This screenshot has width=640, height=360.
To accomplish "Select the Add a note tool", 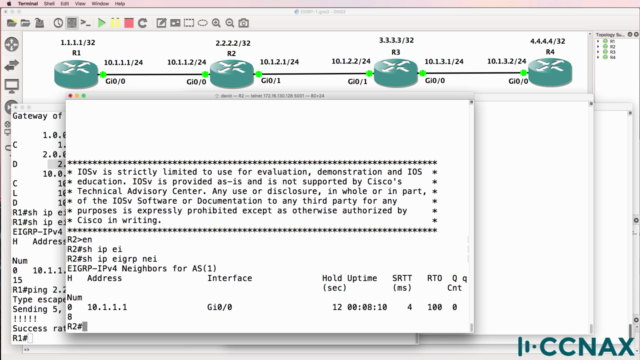I will coord(161,23).
